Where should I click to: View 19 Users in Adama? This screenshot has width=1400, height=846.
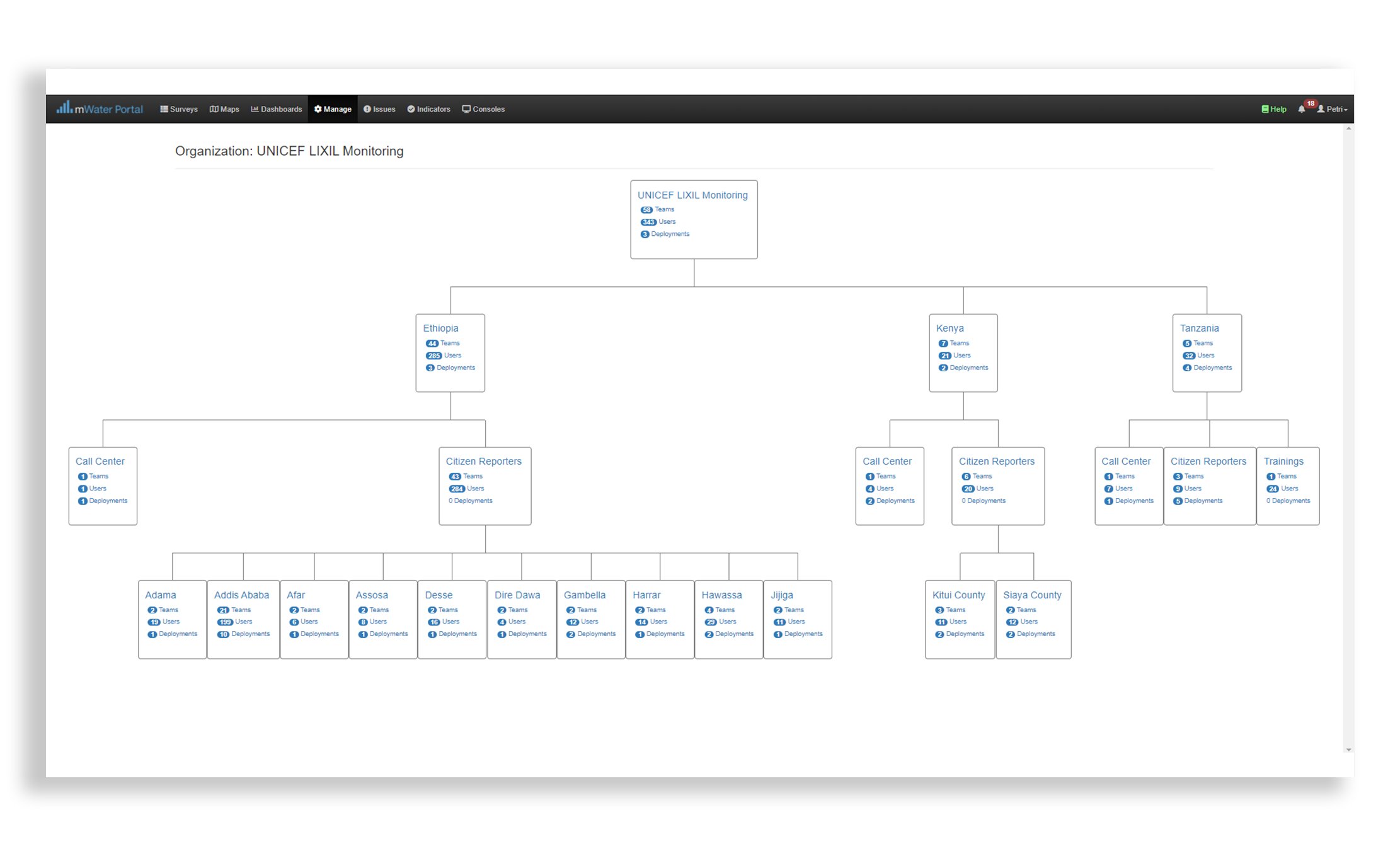163,622
